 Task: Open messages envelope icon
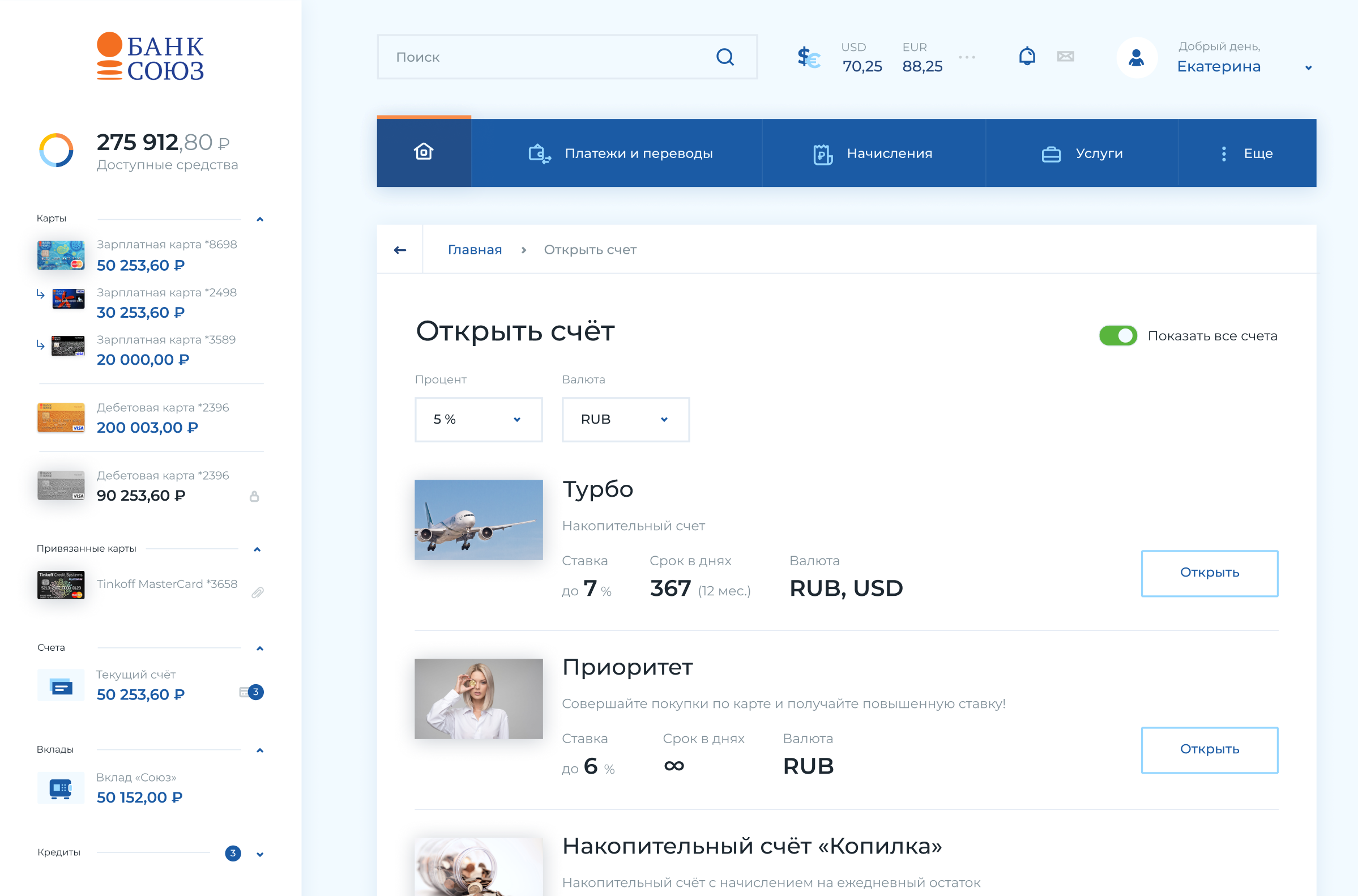[x=1065, y=56]
